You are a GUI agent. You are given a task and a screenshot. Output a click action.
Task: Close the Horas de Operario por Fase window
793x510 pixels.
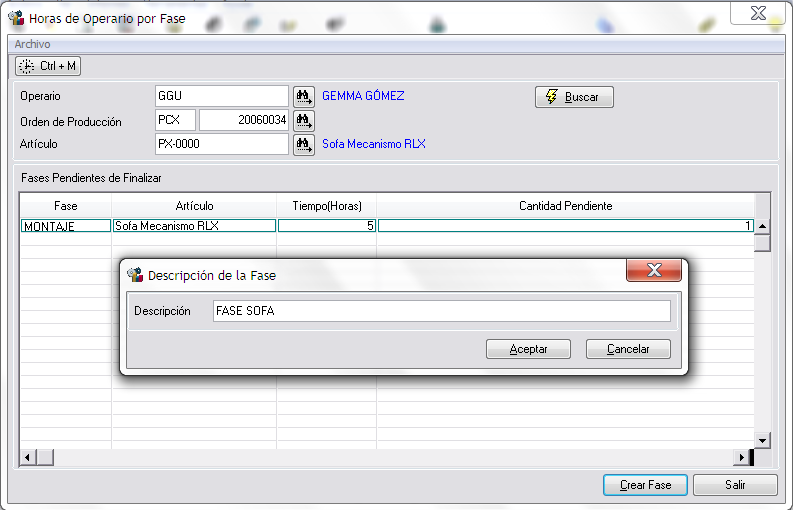(x=758, y=13)
